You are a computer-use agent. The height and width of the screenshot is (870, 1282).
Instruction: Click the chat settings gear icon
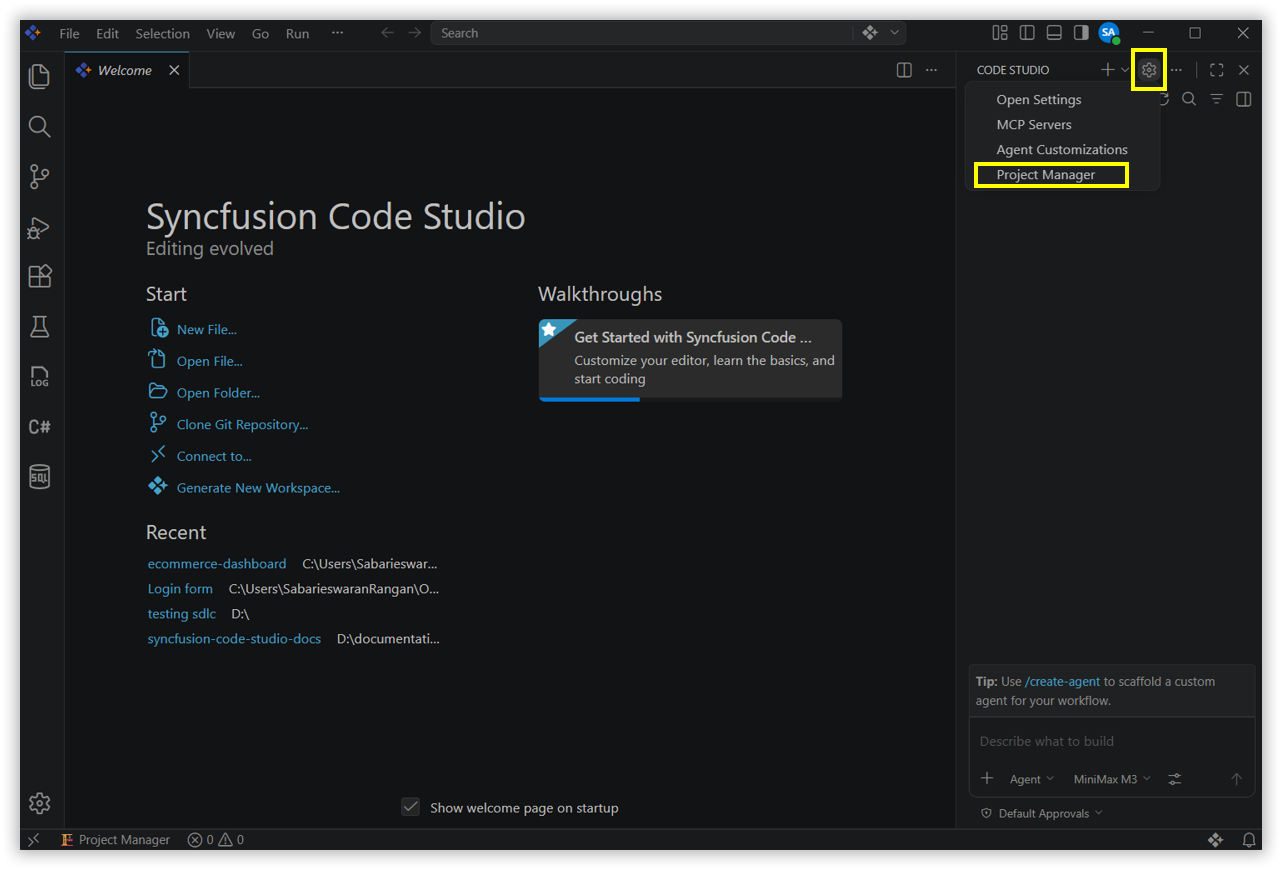(x=1149, y=70)
